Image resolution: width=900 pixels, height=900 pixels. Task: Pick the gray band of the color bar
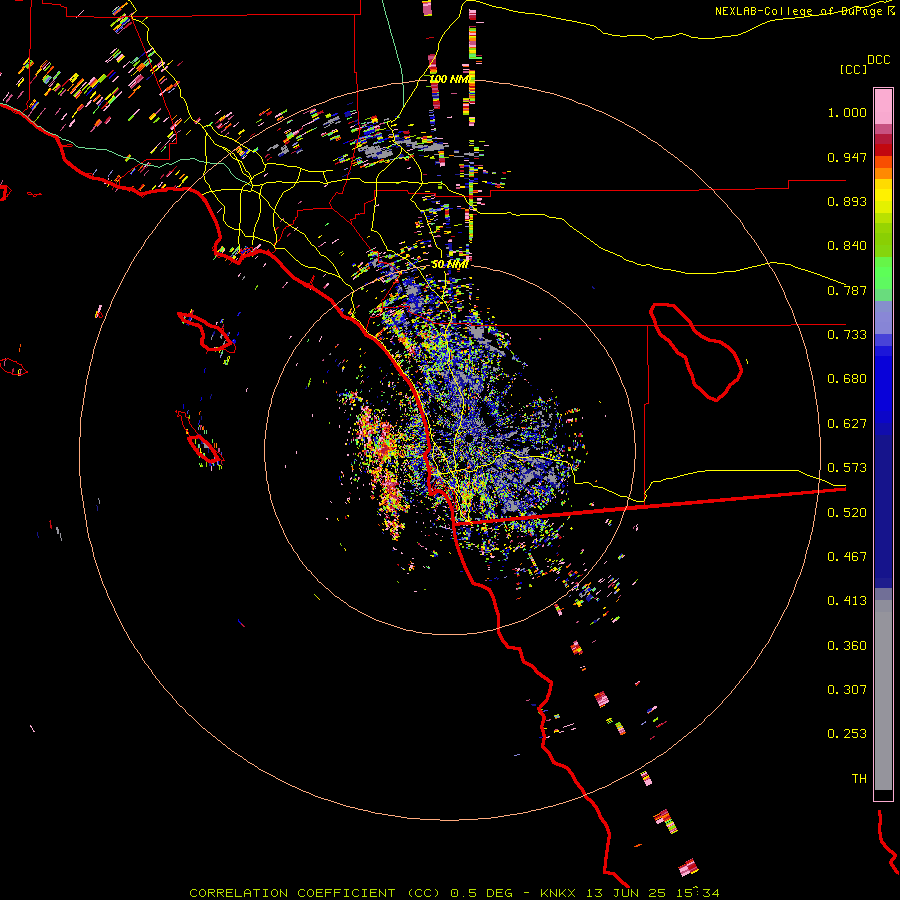(x=883, y=695)
